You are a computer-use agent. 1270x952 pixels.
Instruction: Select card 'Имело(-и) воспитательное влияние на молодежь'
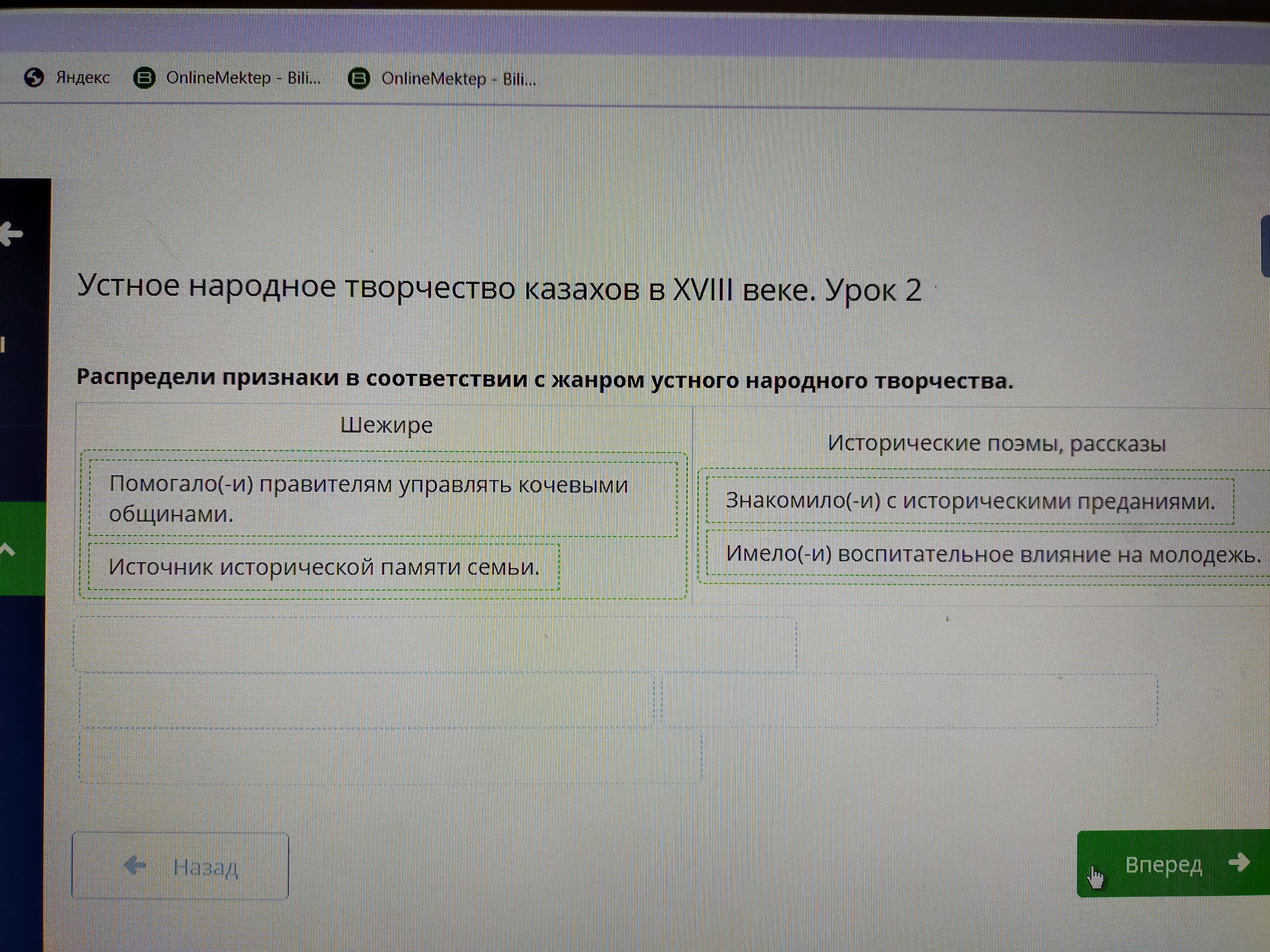point(992,554)
